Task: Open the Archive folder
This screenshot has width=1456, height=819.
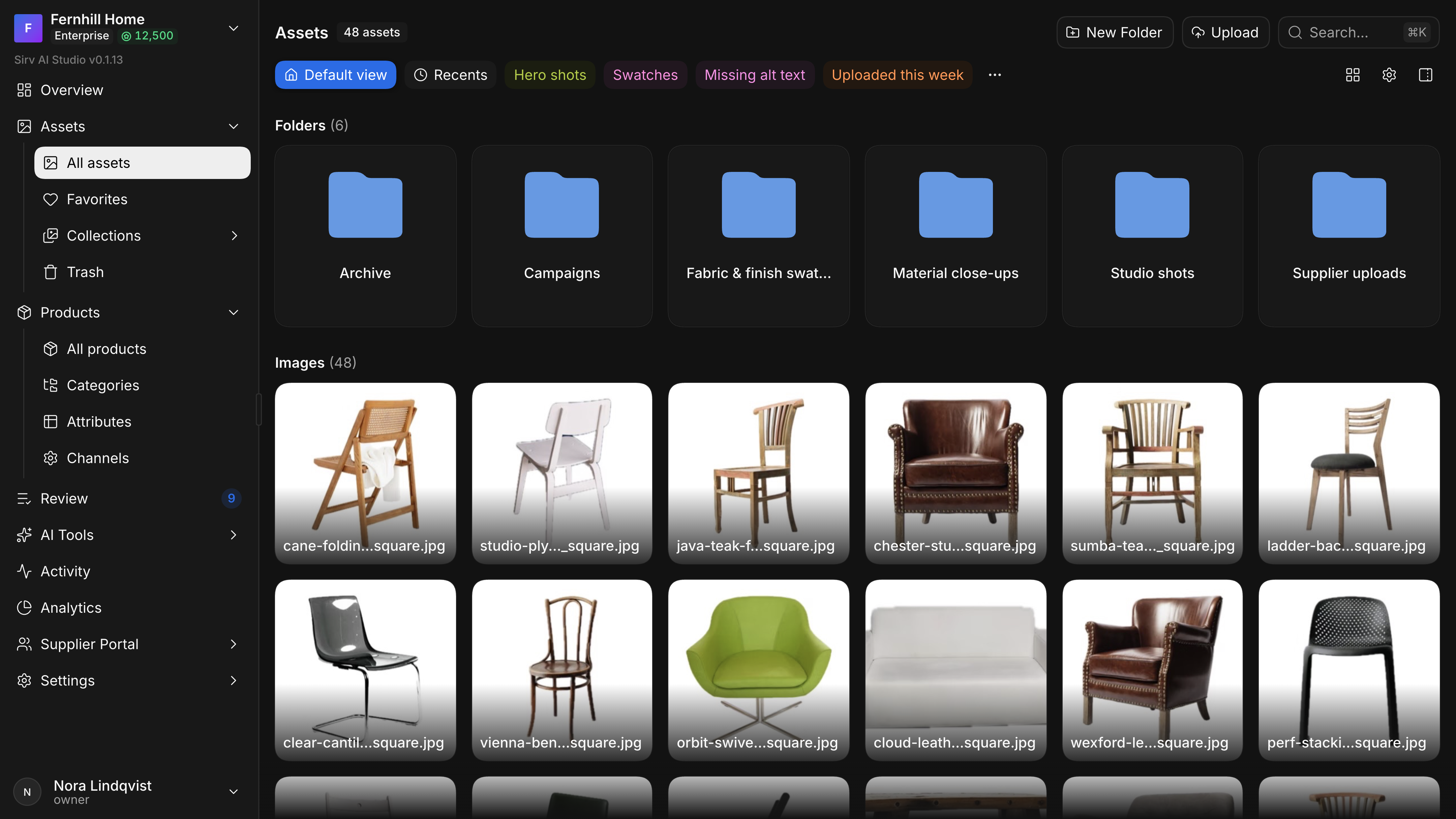Action: click(x=365, y=236)
